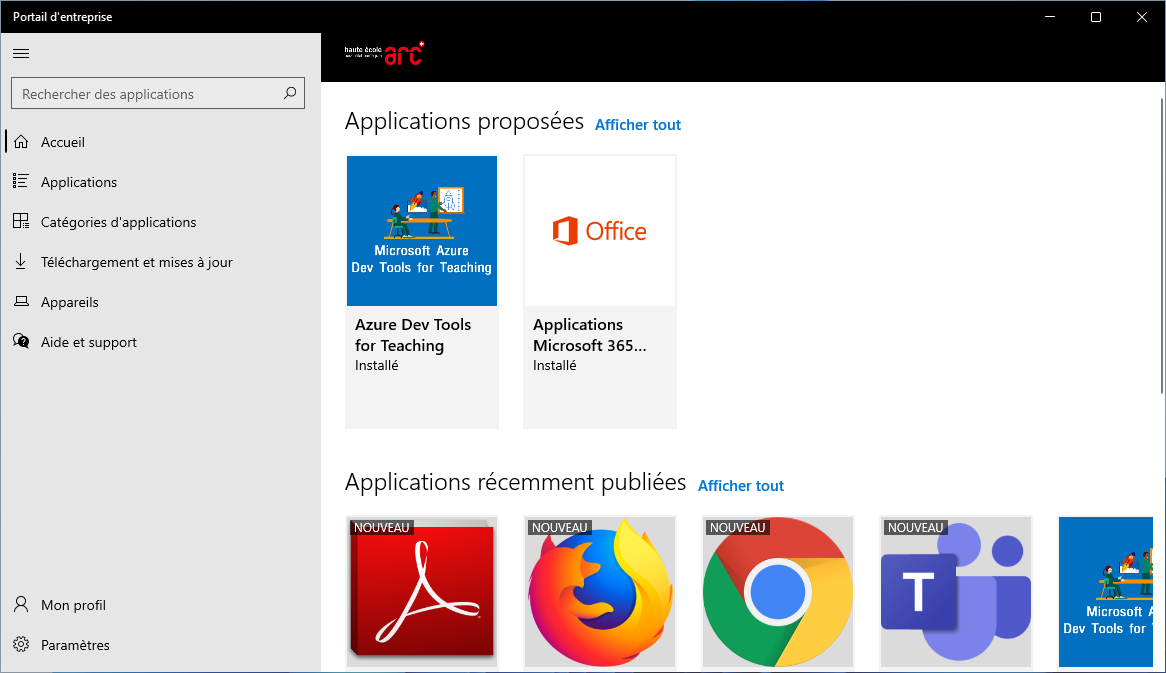This screenshot has height=673, width=1166.
Task: Toggle the hamburger navigation menu
Action: (22, 54)
